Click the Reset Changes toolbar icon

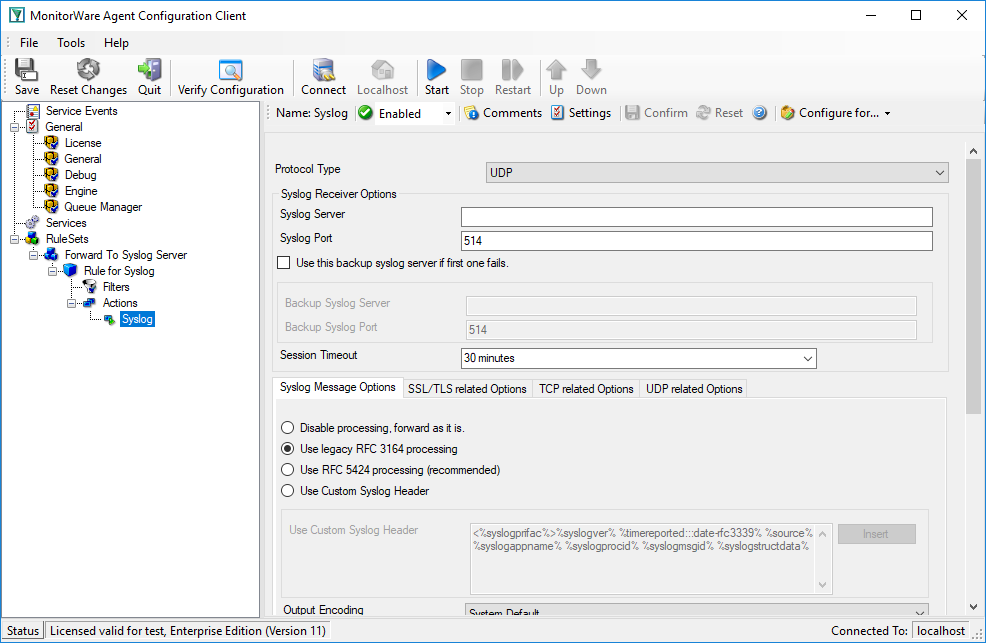click(88, 77)
